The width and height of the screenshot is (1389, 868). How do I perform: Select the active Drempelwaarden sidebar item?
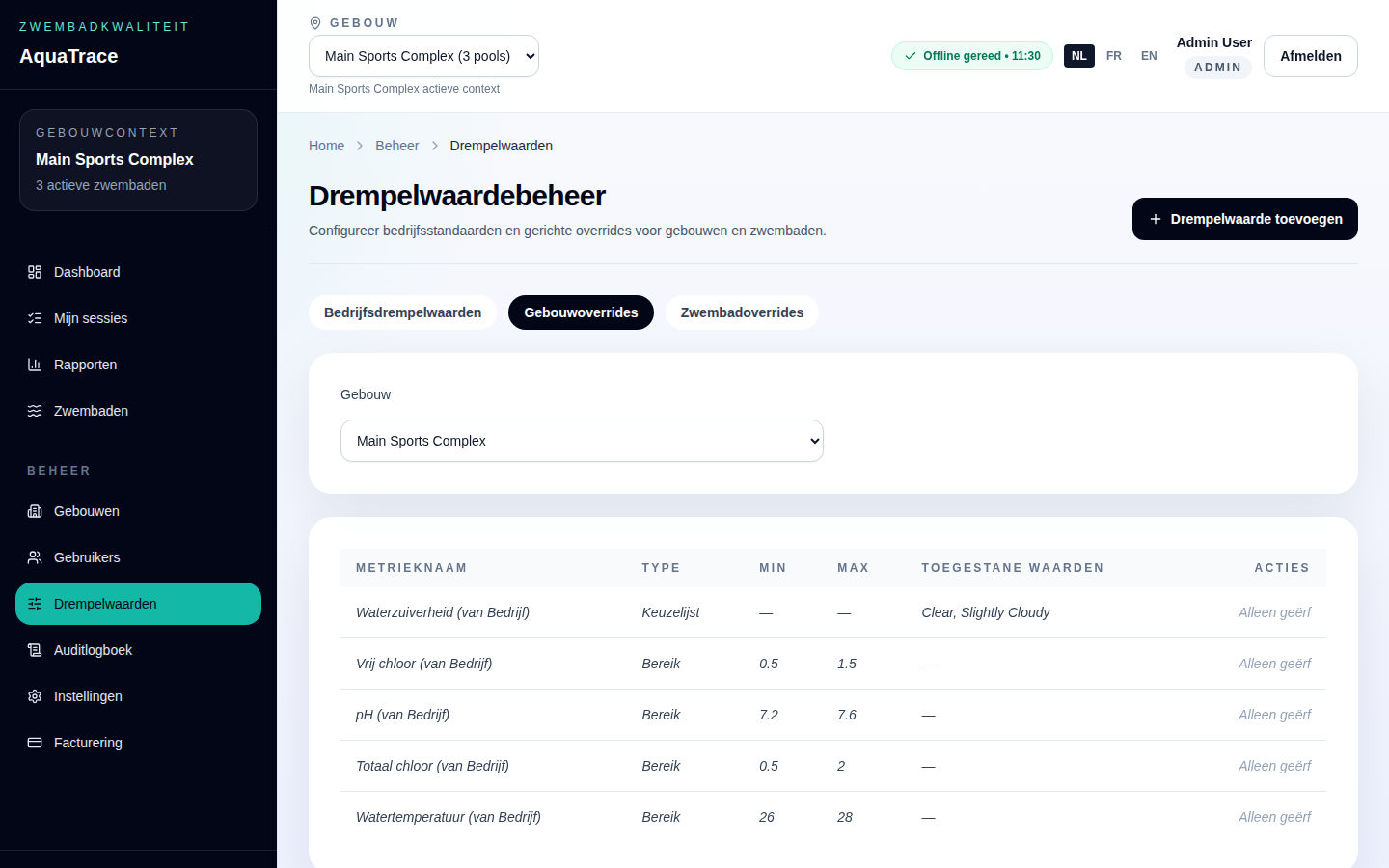[138, 604]
